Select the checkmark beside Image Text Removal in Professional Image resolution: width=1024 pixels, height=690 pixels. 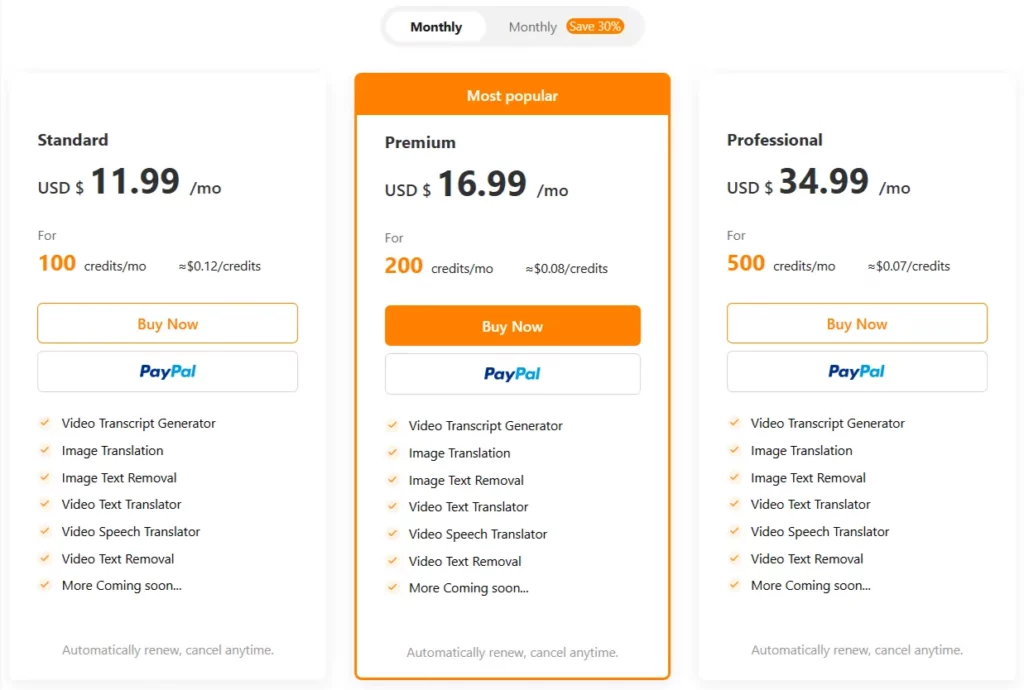tap(735, 477)
